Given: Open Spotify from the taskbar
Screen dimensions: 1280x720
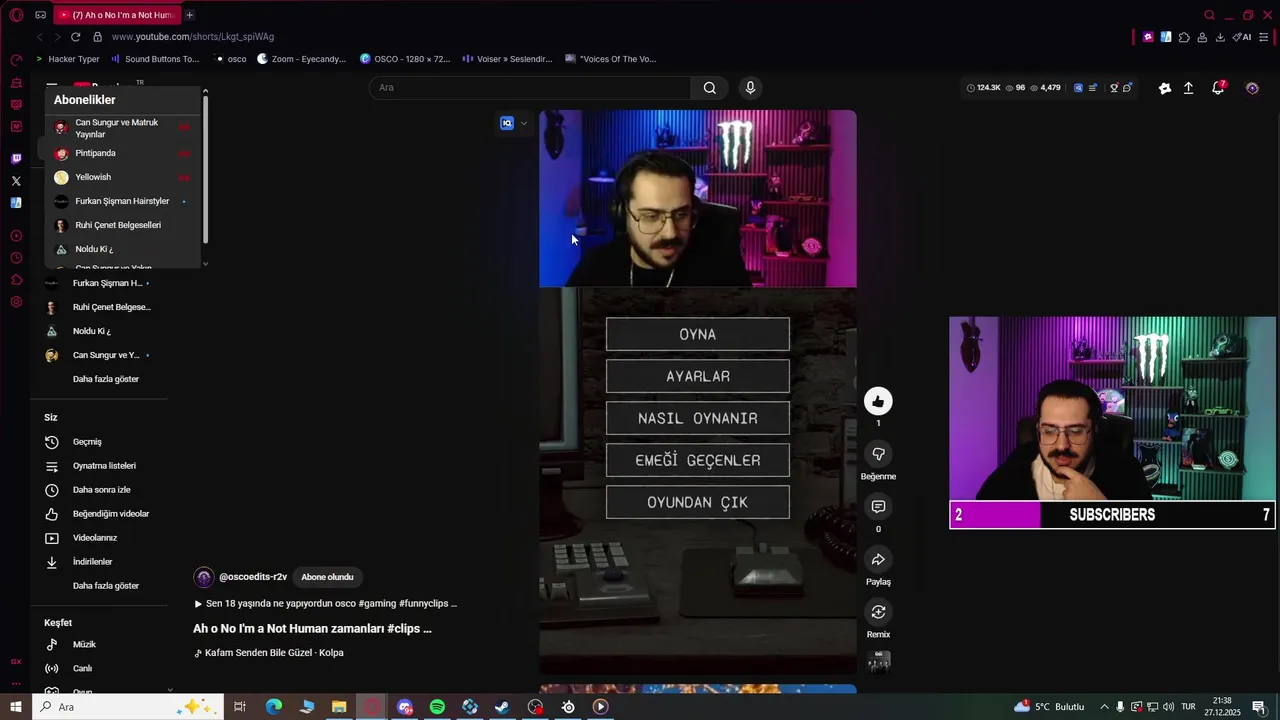Looking at the screenshot, I should point(437,707).
